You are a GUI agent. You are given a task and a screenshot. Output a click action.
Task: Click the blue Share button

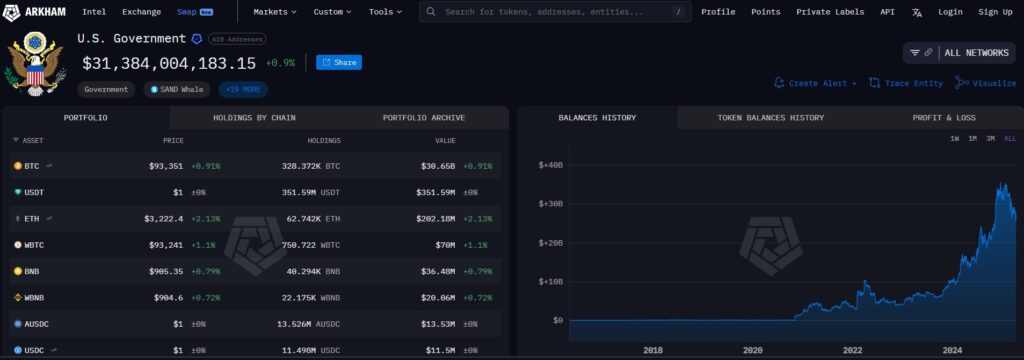[x=339, y=62]
